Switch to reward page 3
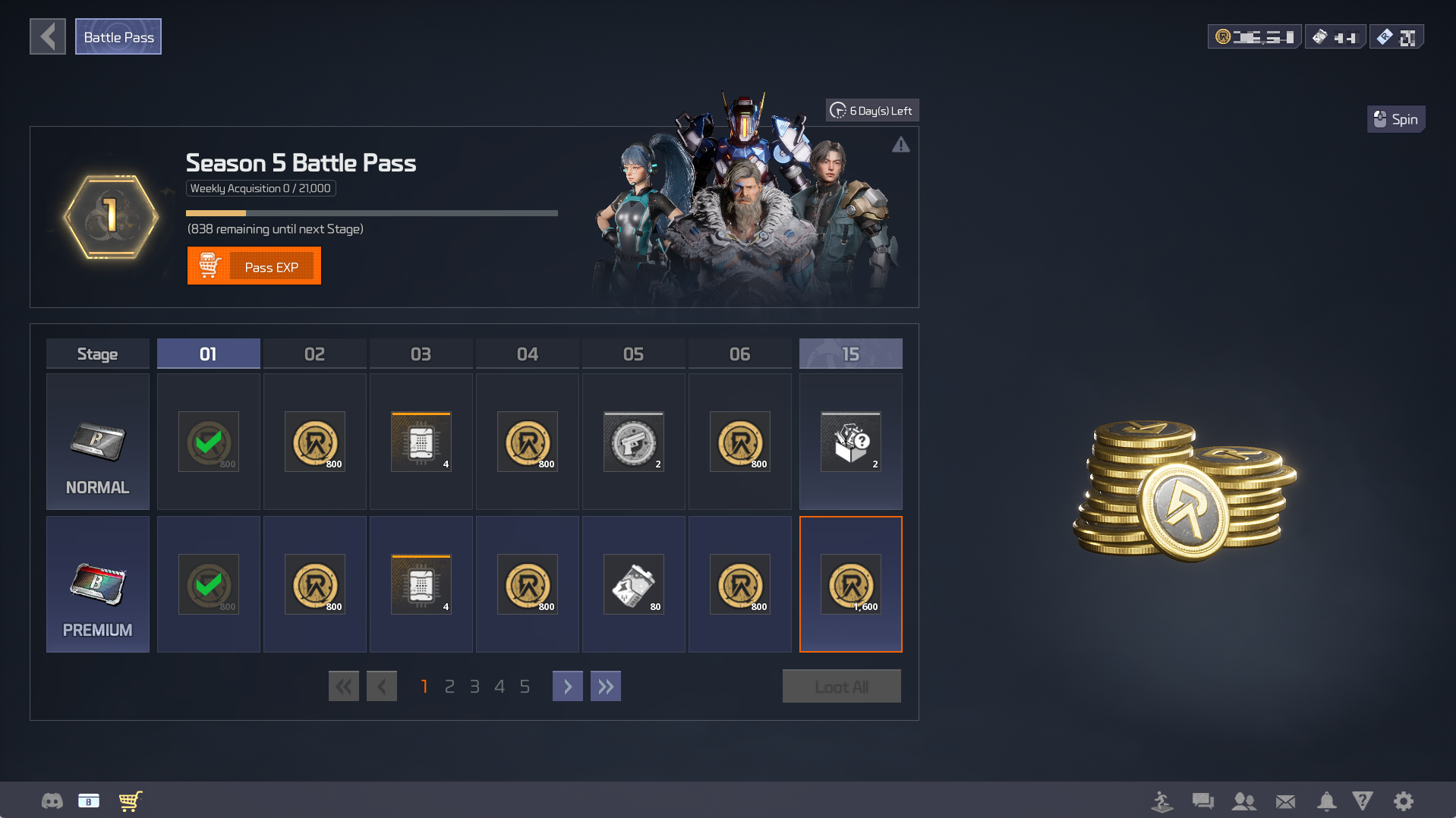 pyautogui.click(x=474, y=687)
